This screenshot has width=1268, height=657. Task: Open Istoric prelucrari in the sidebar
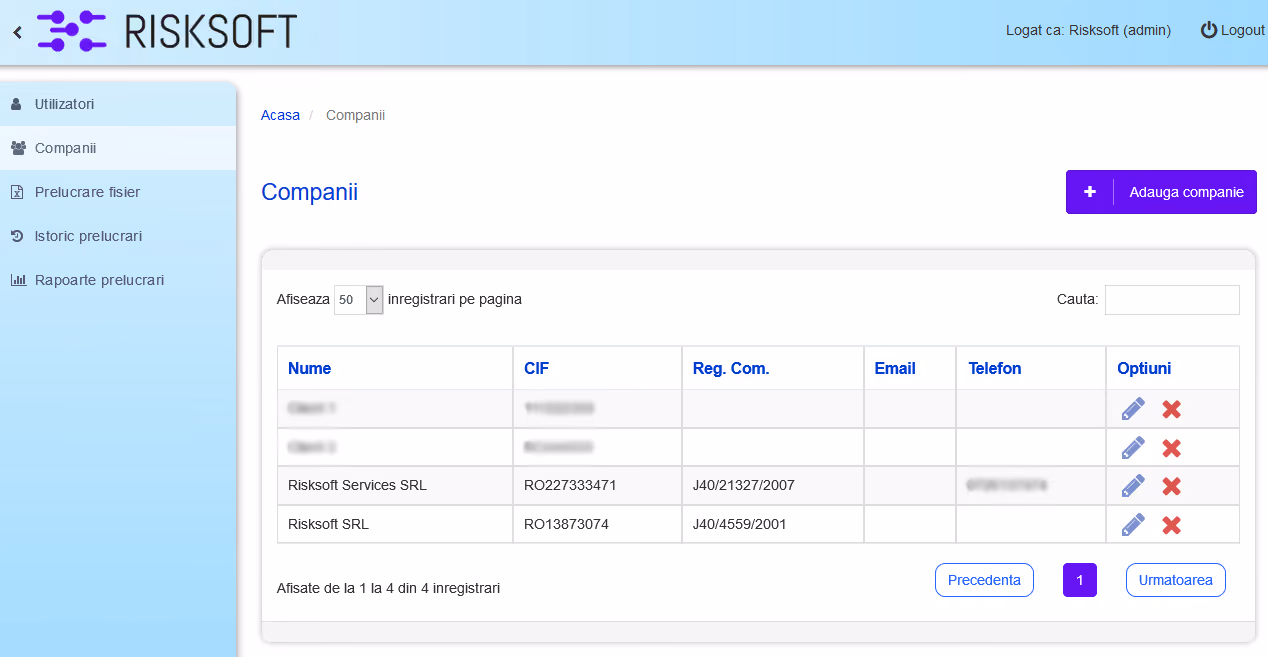point(118,236)
